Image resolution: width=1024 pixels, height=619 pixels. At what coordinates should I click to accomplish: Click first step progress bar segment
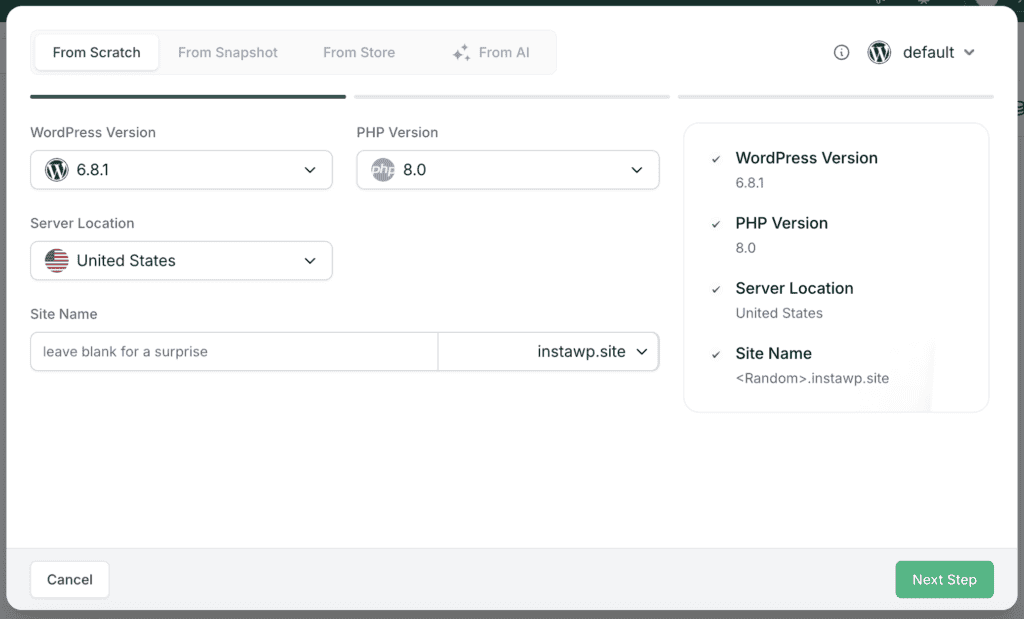(x=188, y=97)
